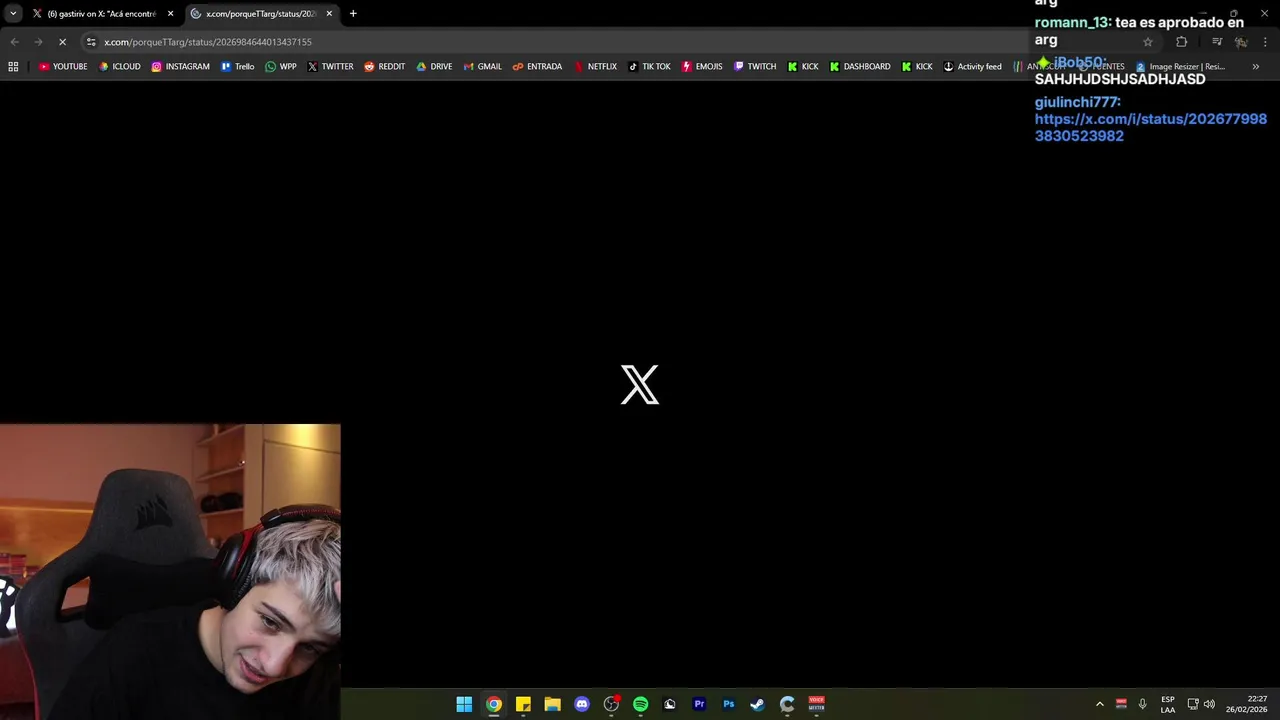This screenshot has width=1280, height=720.
Task: Open File Explorer from the taskbar
Action: (x=552, y=704)
